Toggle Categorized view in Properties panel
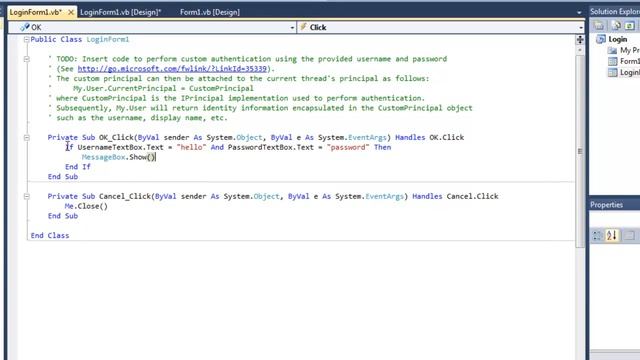The image size is (640, 360). tap(597, 236)
